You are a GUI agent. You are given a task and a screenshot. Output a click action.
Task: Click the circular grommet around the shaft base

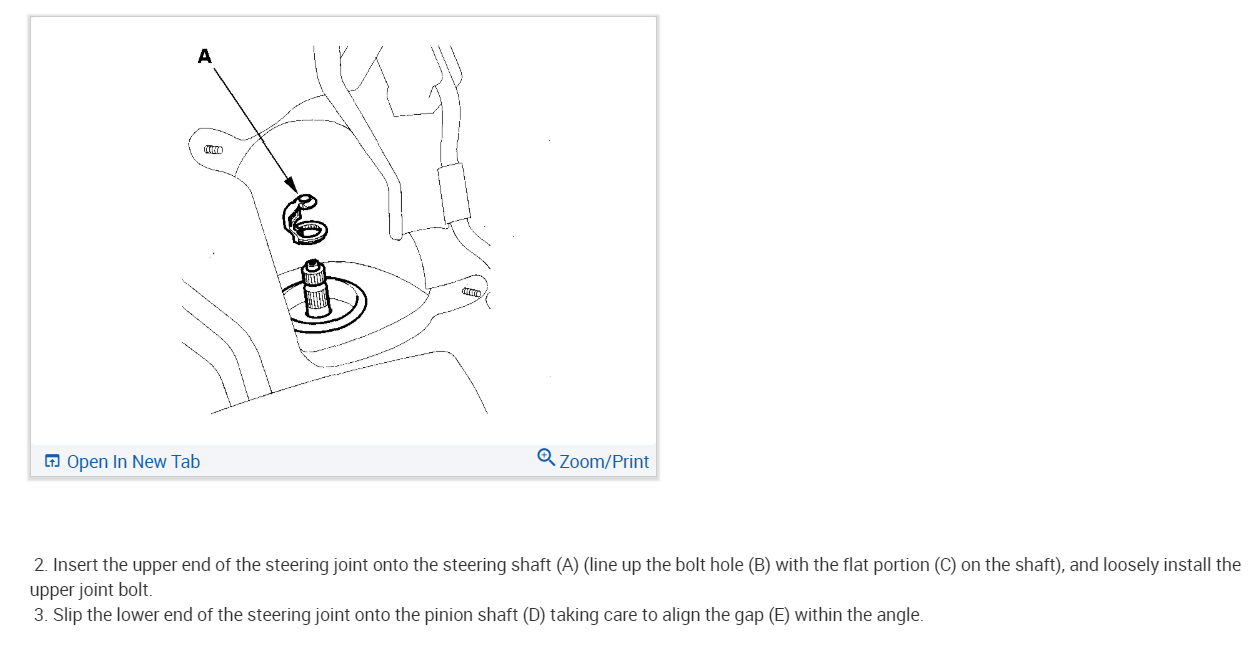coord(324,305)
